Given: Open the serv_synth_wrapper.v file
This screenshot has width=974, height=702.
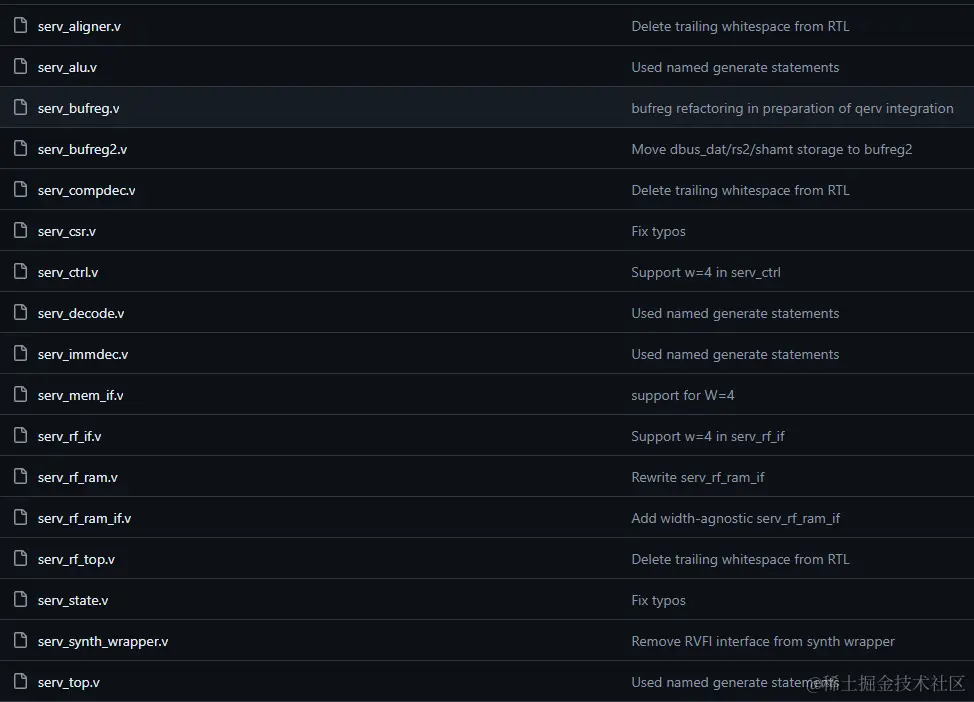Looking at the screenshot, I should 103,641.
